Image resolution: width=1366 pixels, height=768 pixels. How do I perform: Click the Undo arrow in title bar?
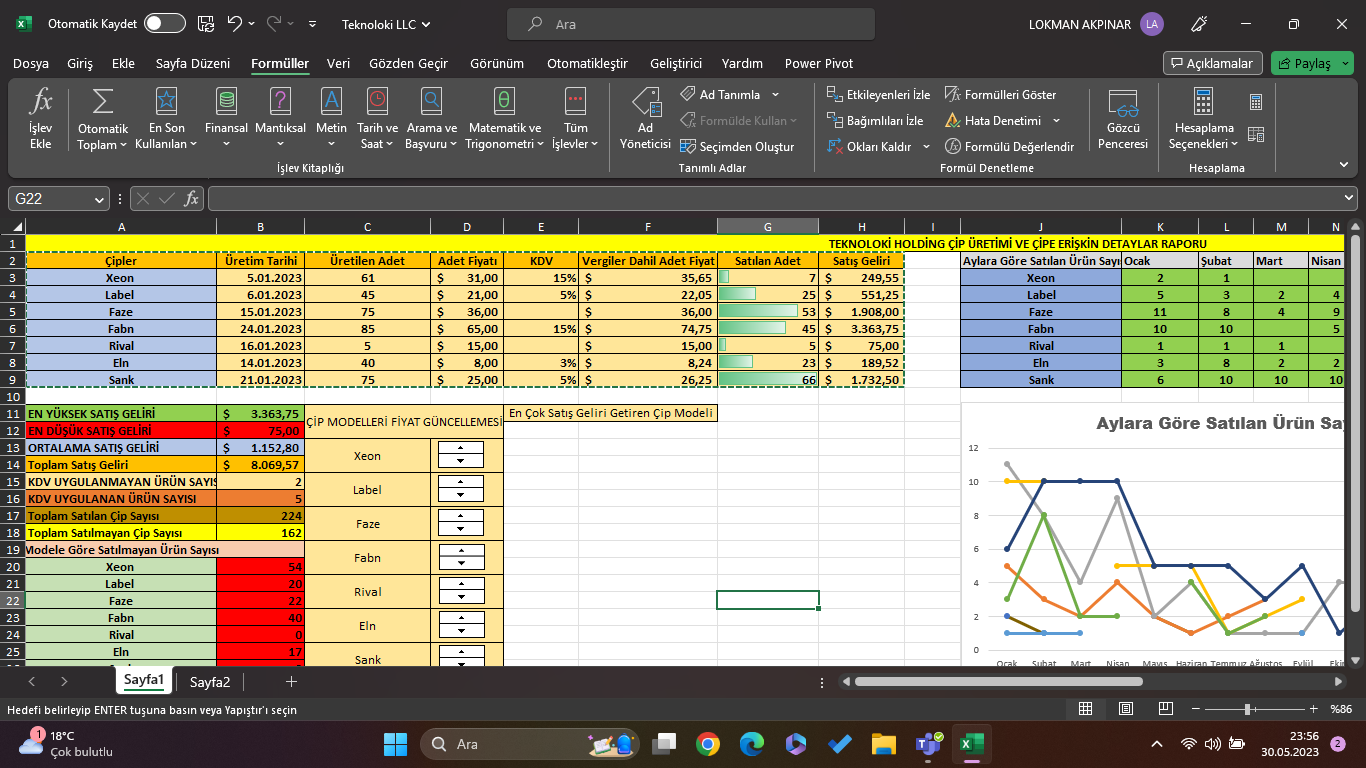click(236, 24)
